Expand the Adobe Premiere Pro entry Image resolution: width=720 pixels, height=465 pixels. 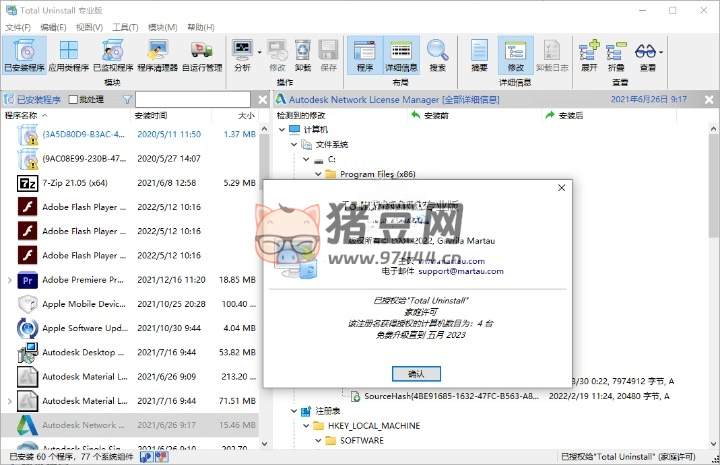coord(10,280)
